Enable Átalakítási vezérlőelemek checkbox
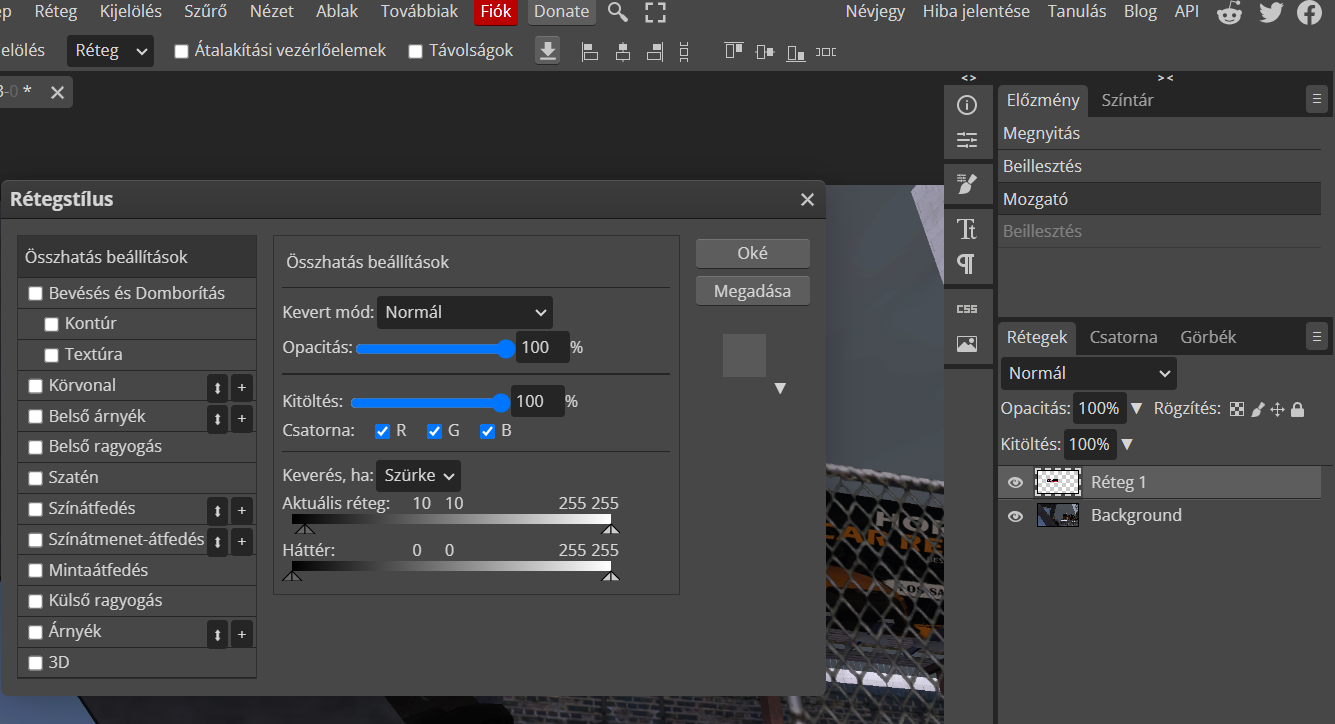 [x=181, y=51]
